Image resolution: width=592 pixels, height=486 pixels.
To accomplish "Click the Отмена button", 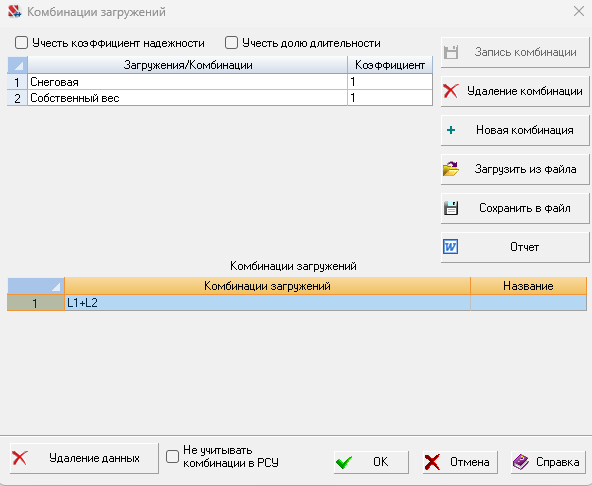I will point(460,462).
